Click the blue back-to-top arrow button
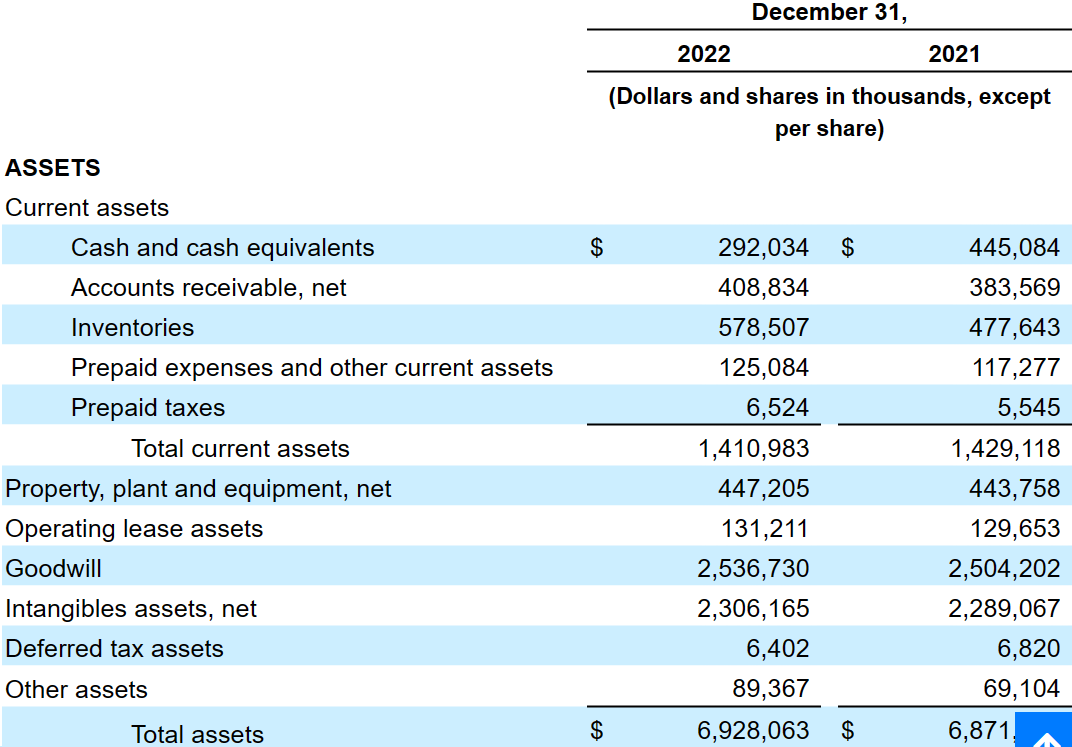 pos(1043,729)
